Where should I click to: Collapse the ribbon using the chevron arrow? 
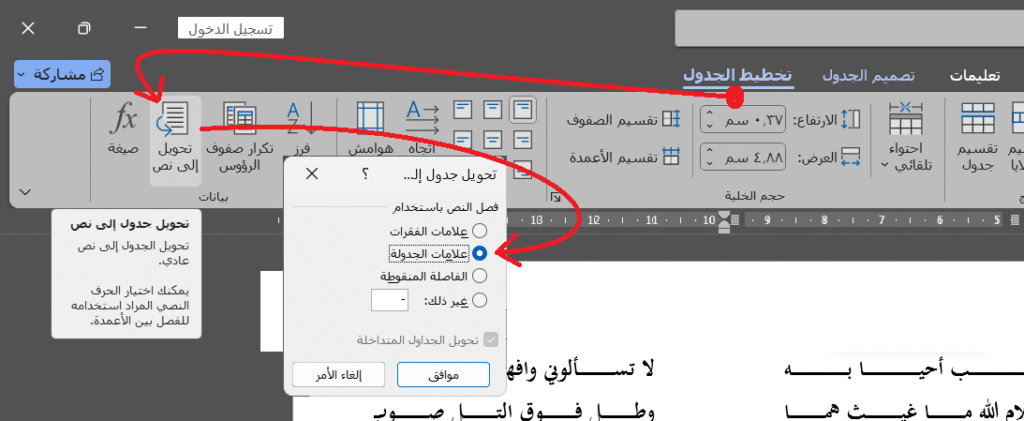point(26,191)
